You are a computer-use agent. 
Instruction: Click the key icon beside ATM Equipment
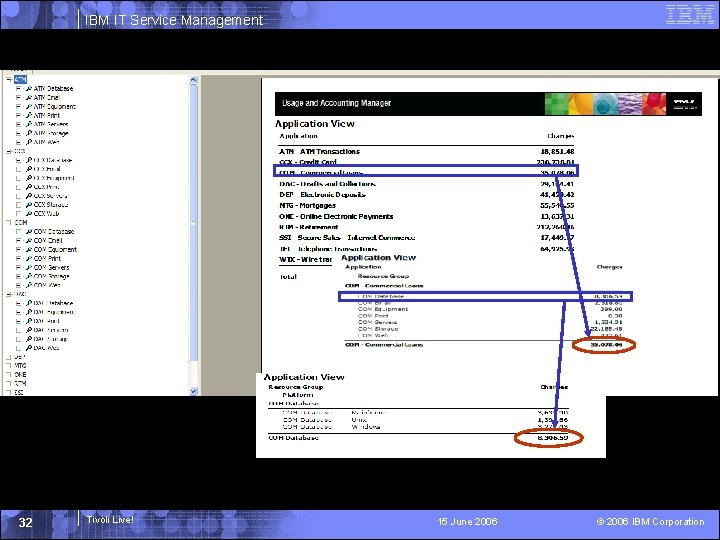pyautogui.click(x=29, y=107)
